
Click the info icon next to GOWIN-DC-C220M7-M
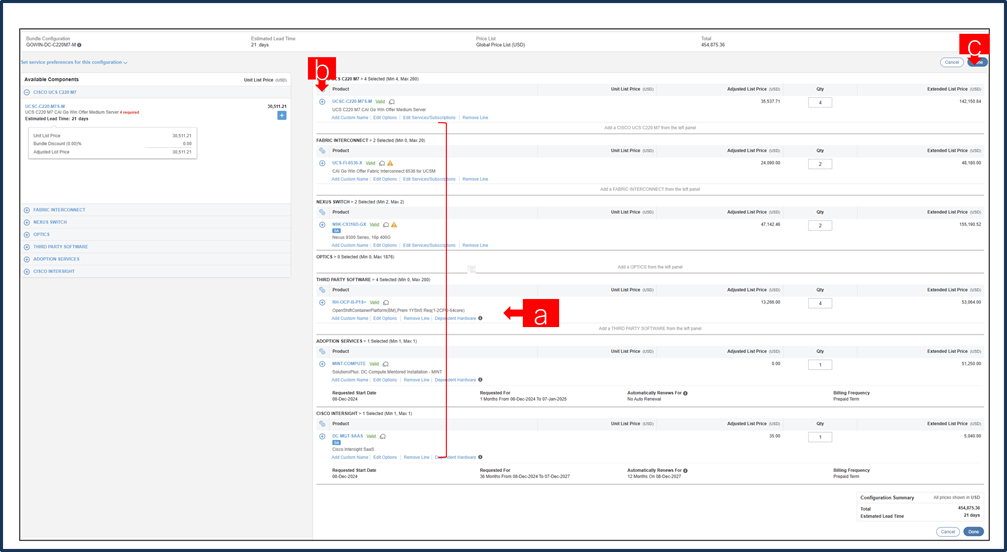tap(80, 45)
